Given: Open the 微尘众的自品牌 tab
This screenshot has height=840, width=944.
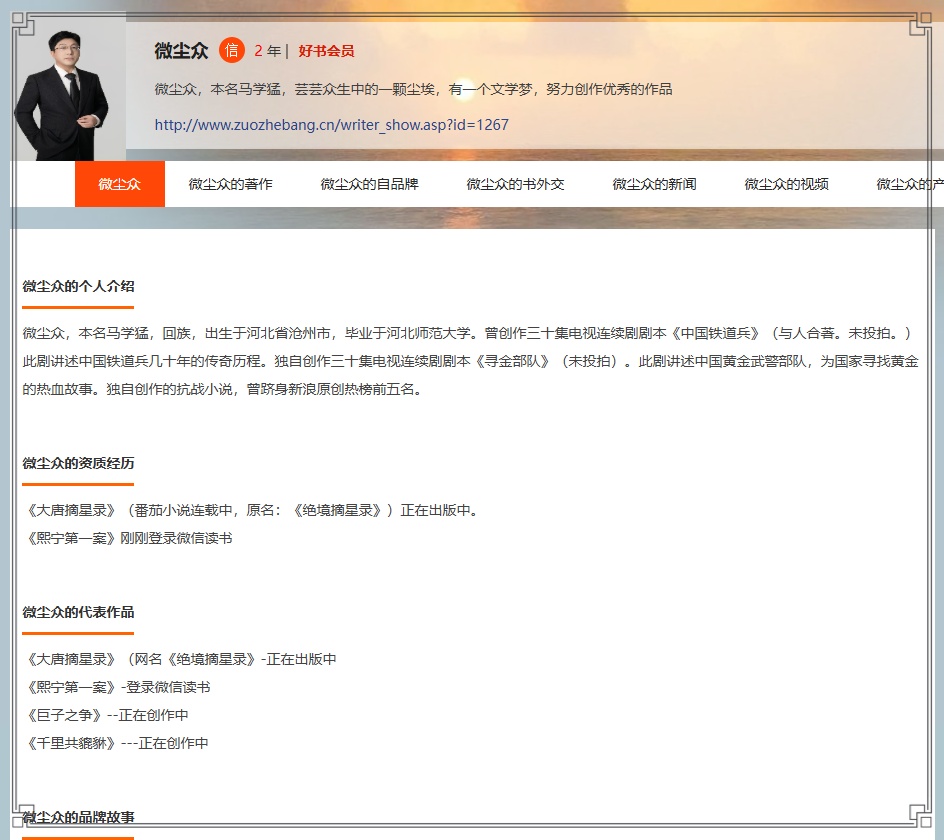Looking at the screenshot, I should pos(369,184).
